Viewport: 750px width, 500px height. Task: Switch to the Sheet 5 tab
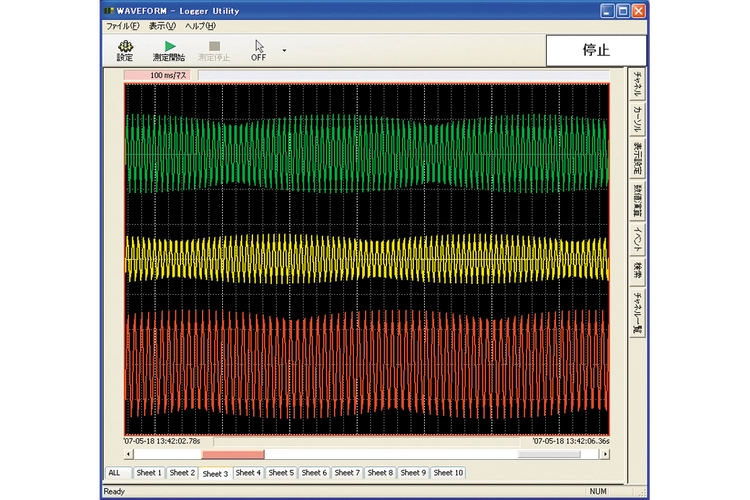pos(281,473)
